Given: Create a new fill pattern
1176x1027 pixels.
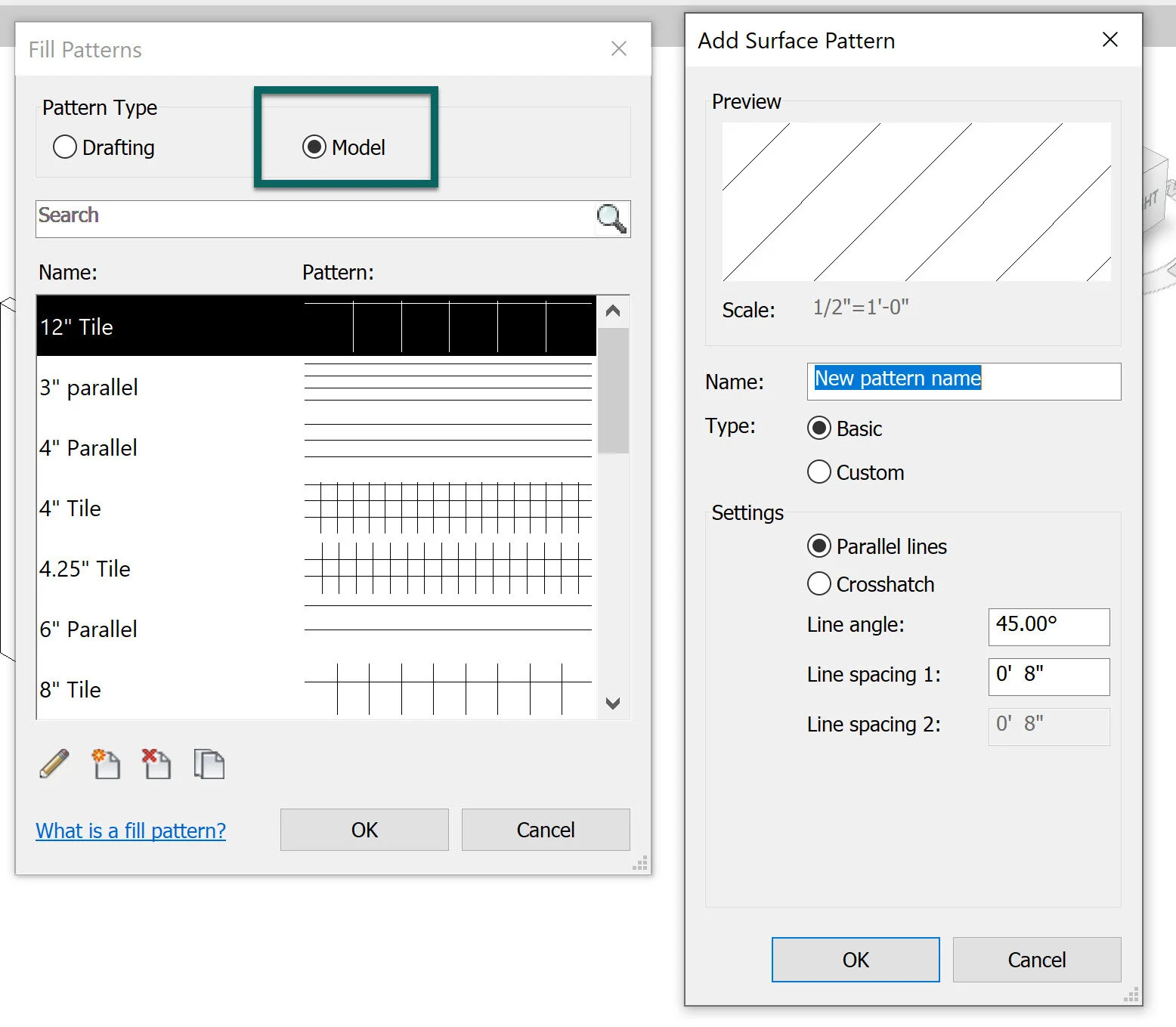Looking at the screenshot, I should tap(106, 765).
